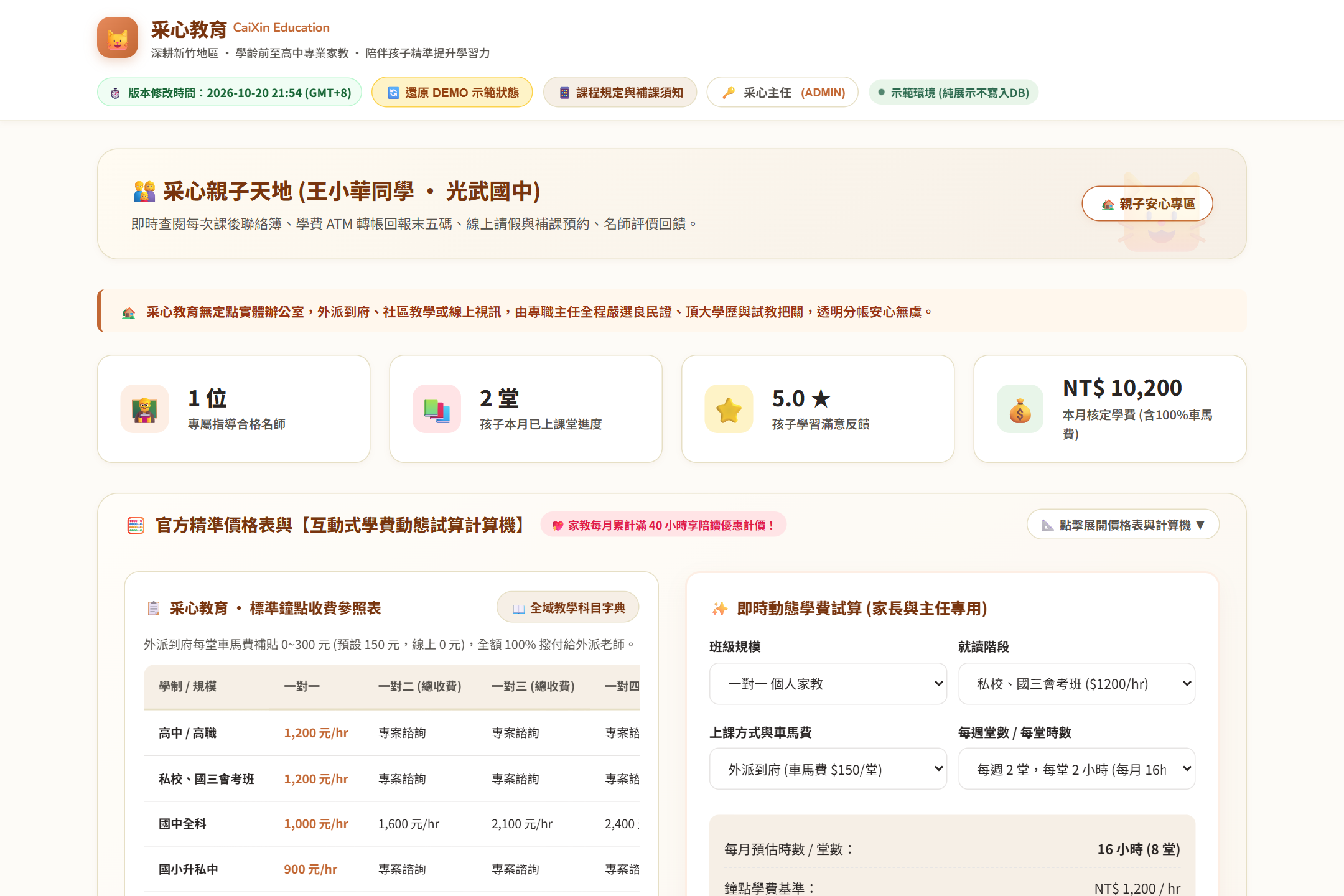
Task: Click the 學制 / 規模 column header
Action: tap(188, 686)
